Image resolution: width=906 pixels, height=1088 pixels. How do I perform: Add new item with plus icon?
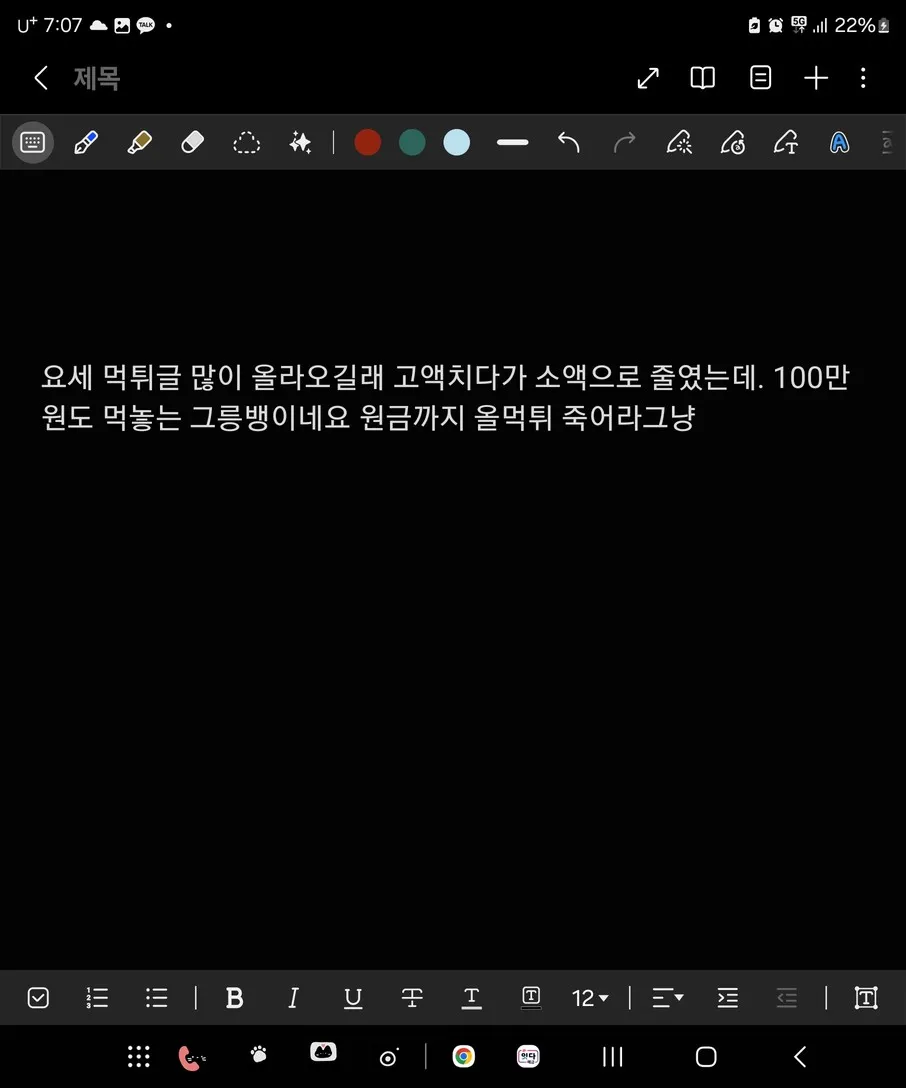pyautogui.click(x=816, y=78)
